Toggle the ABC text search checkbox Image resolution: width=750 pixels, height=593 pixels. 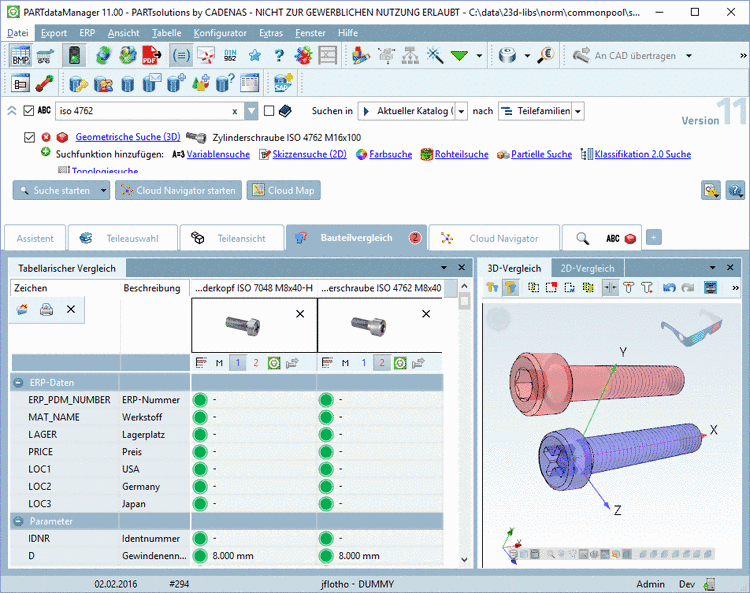tap(29, 110)
